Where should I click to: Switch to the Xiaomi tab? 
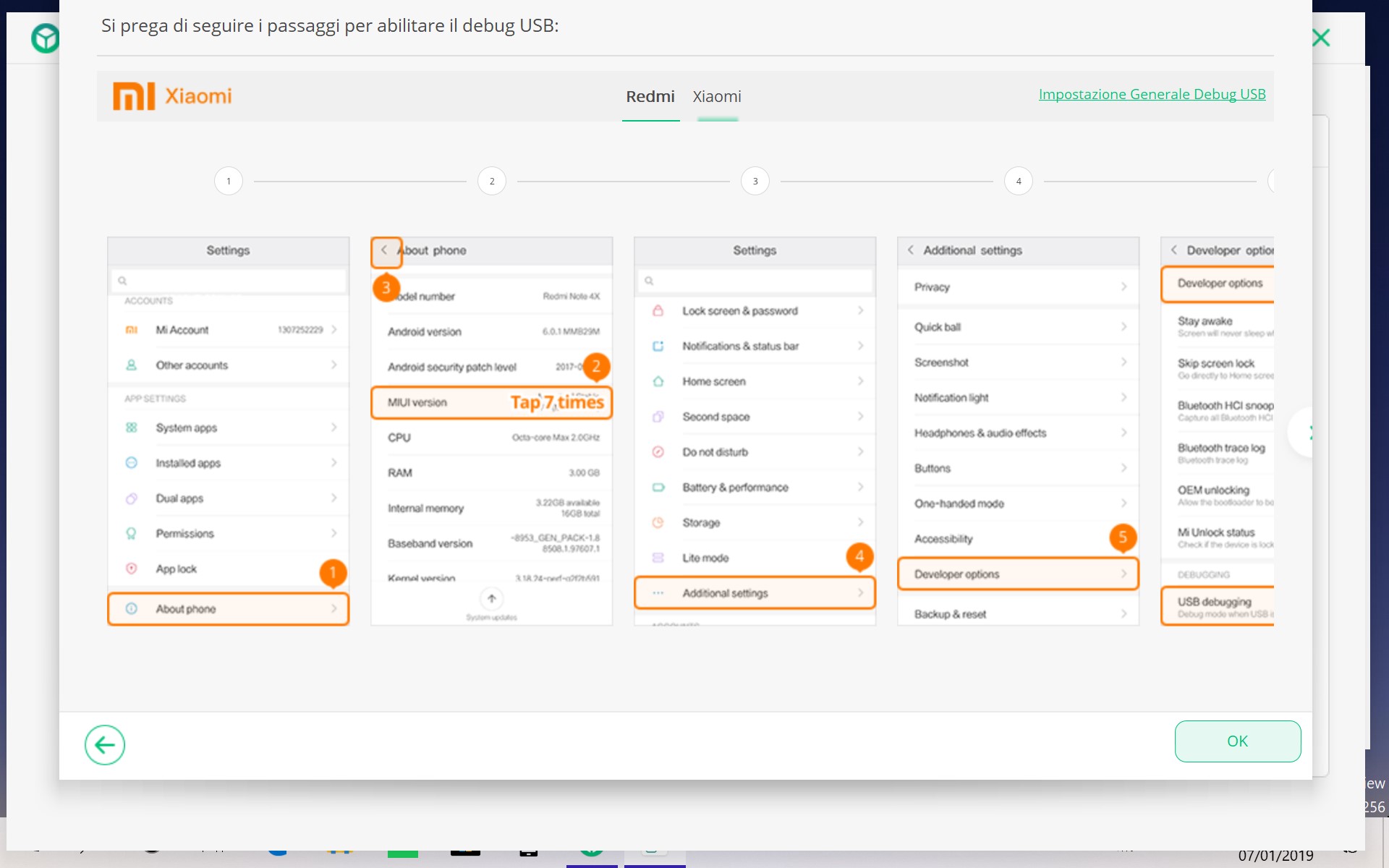[x=717, y=96]
